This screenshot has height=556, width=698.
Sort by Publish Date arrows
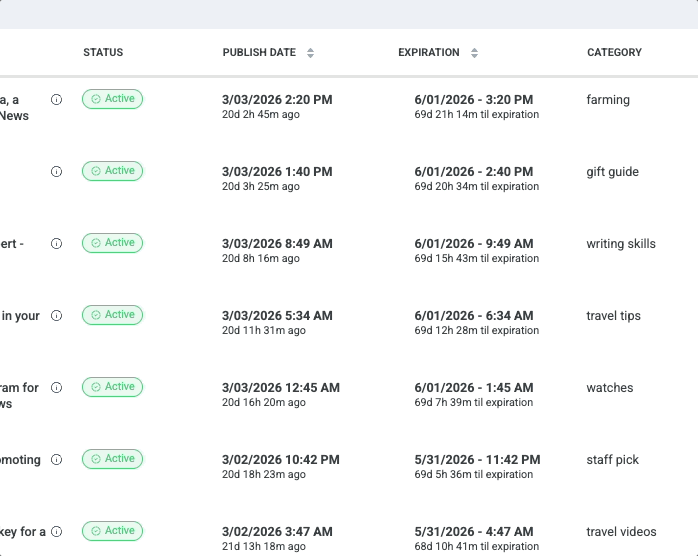[310, 53]
